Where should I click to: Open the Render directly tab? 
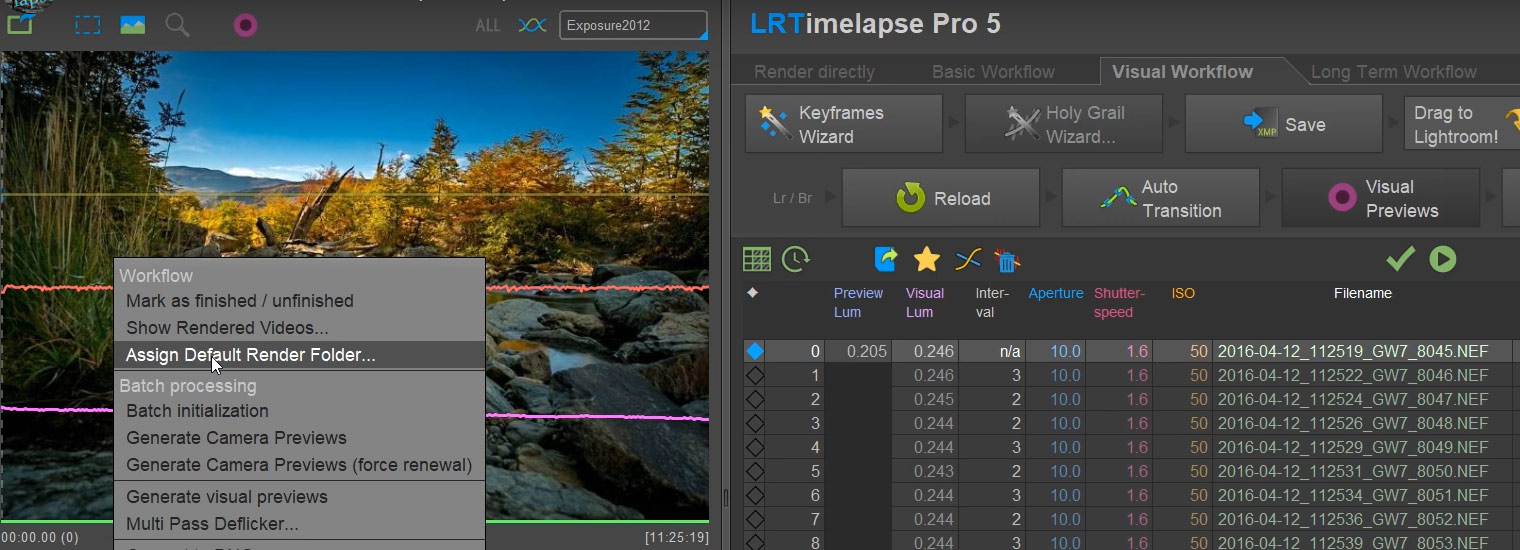pyautogui.click(x=814, y=72)
